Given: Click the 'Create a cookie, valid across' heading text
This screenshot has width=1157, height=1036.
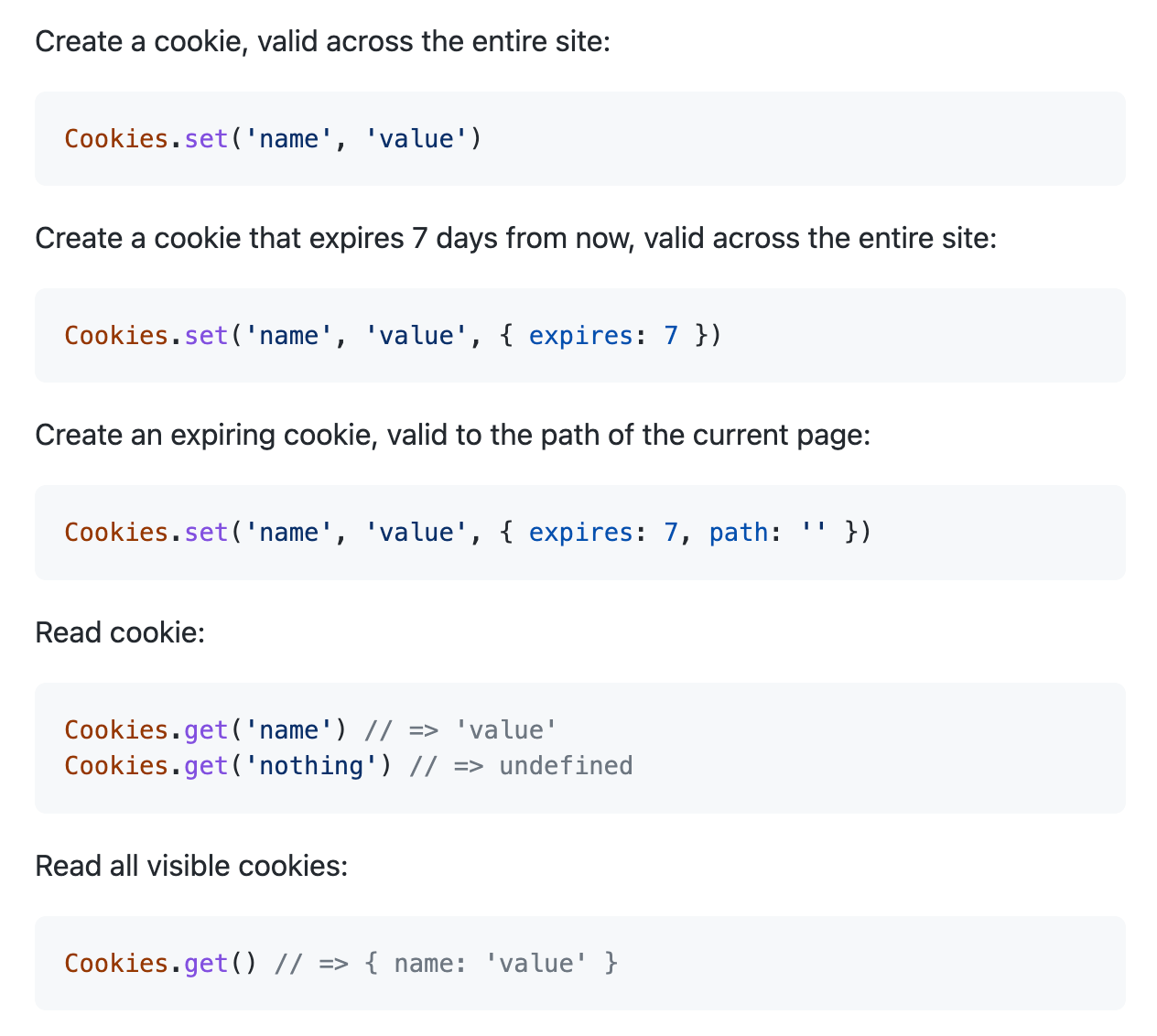Looking at the screenshot, I should (322, 41).
